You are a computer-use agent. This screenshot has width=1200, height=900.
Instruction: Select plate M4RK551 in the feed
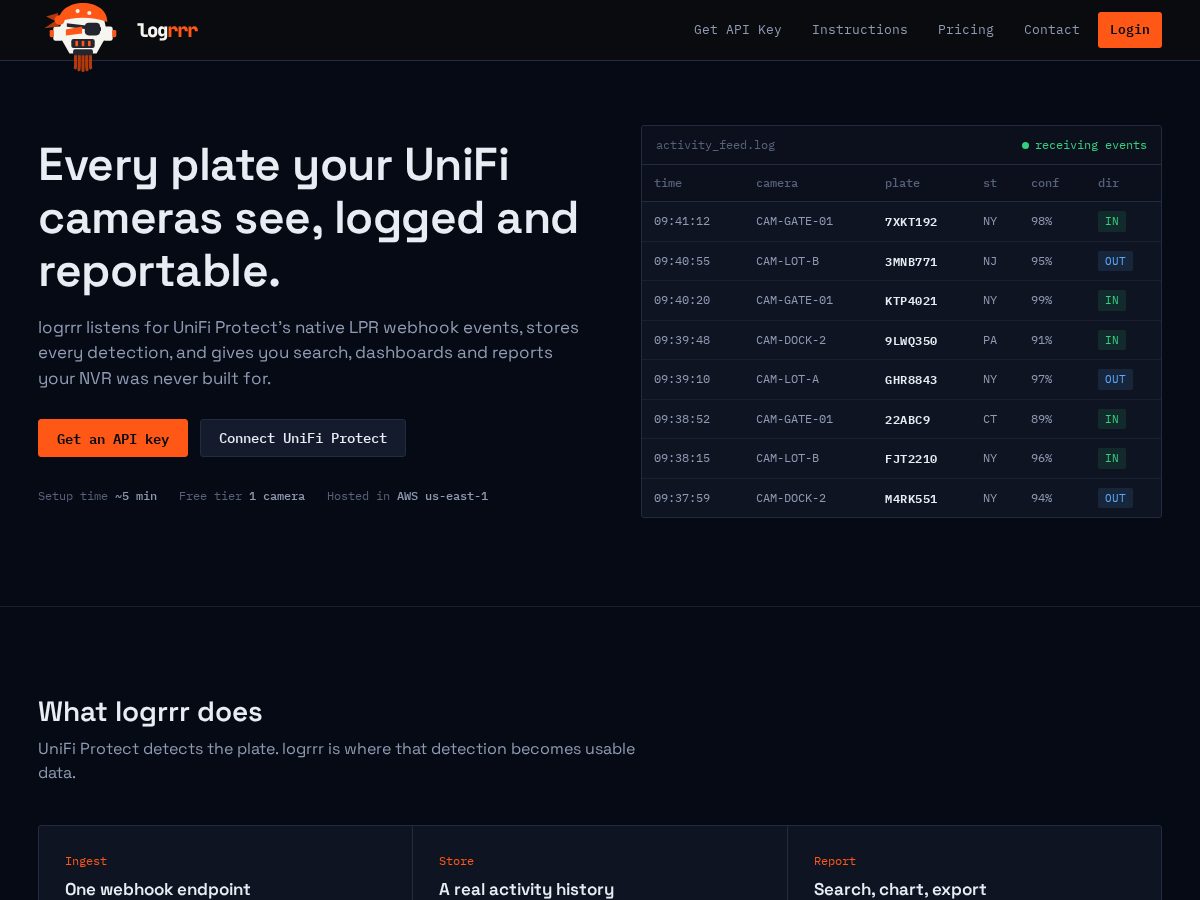pos(911,498)
